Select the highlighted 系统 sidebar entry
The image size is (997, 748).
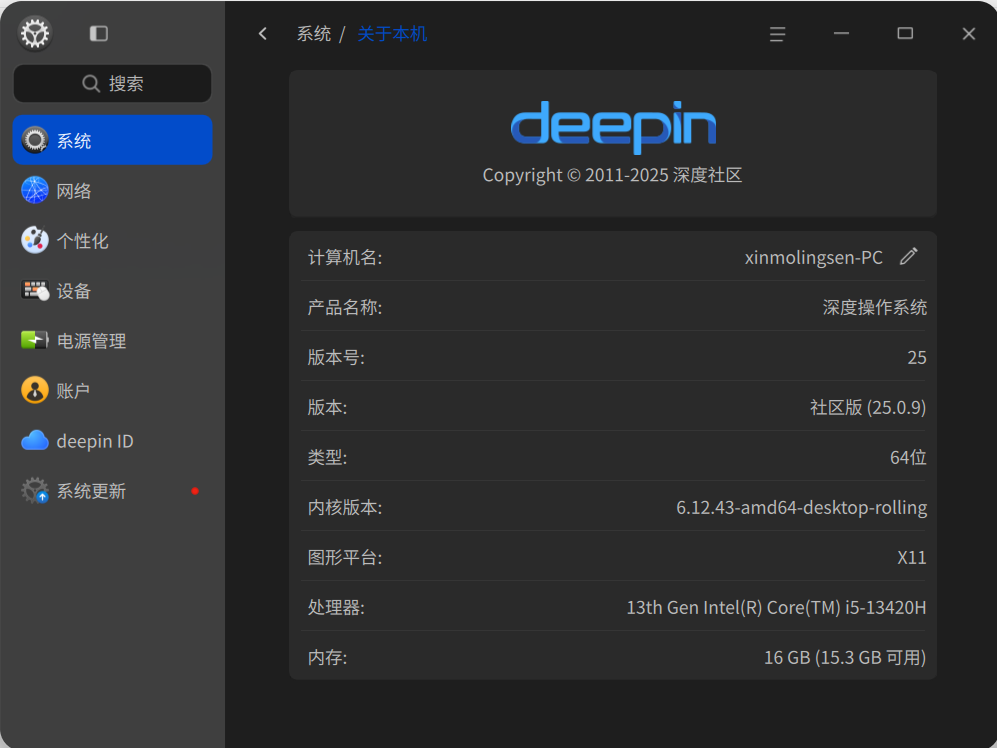(113, 140)
